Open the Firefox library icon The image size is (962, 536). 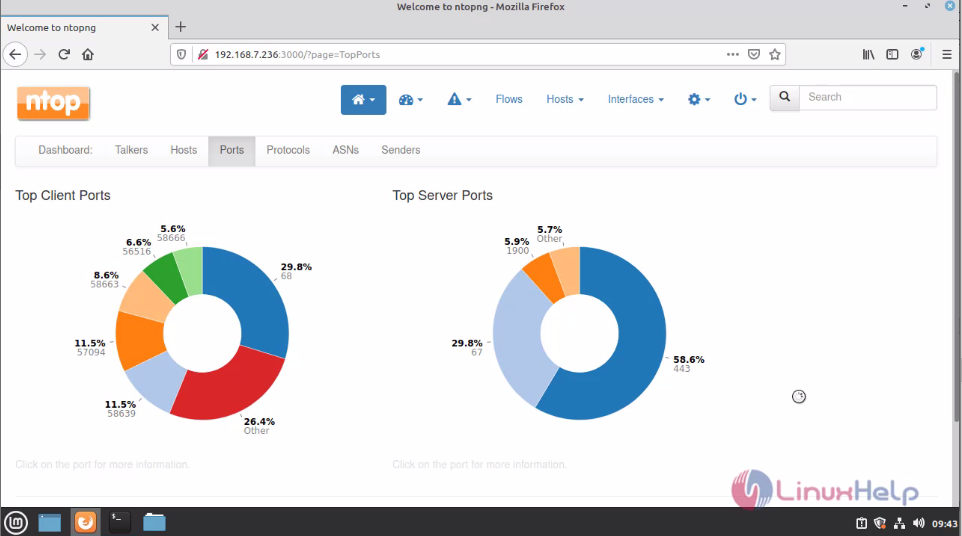(868, 55)
